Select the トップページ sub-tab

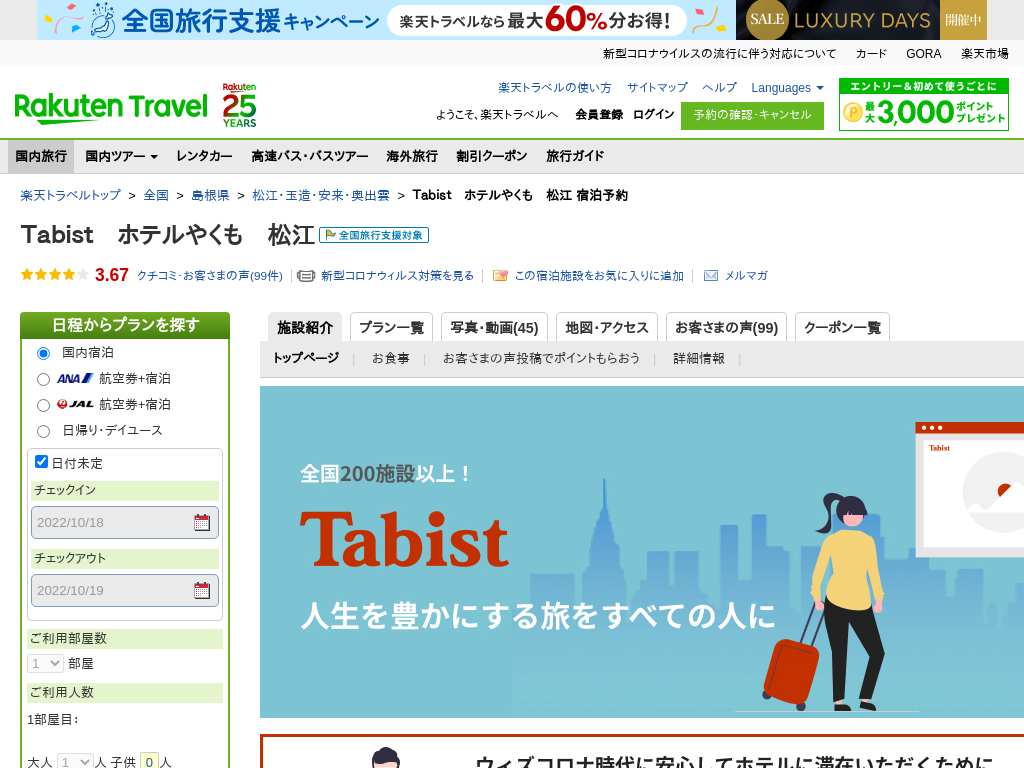tap(306, 358)
